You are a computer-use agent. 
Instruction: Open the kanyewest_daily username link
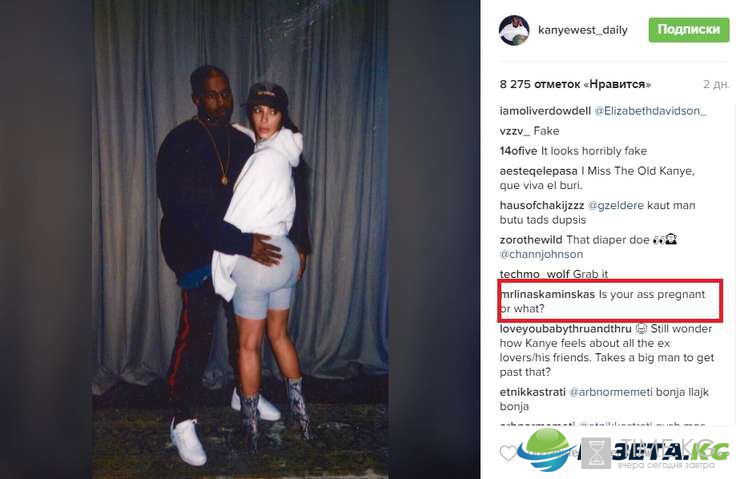click(583, 30)
